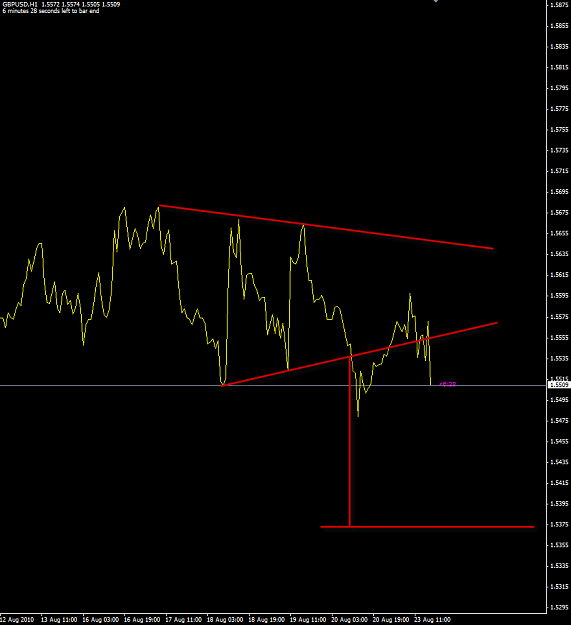Click the 1.5775 price on the axis
571x625 pixels.
click(x=559, y=108)
